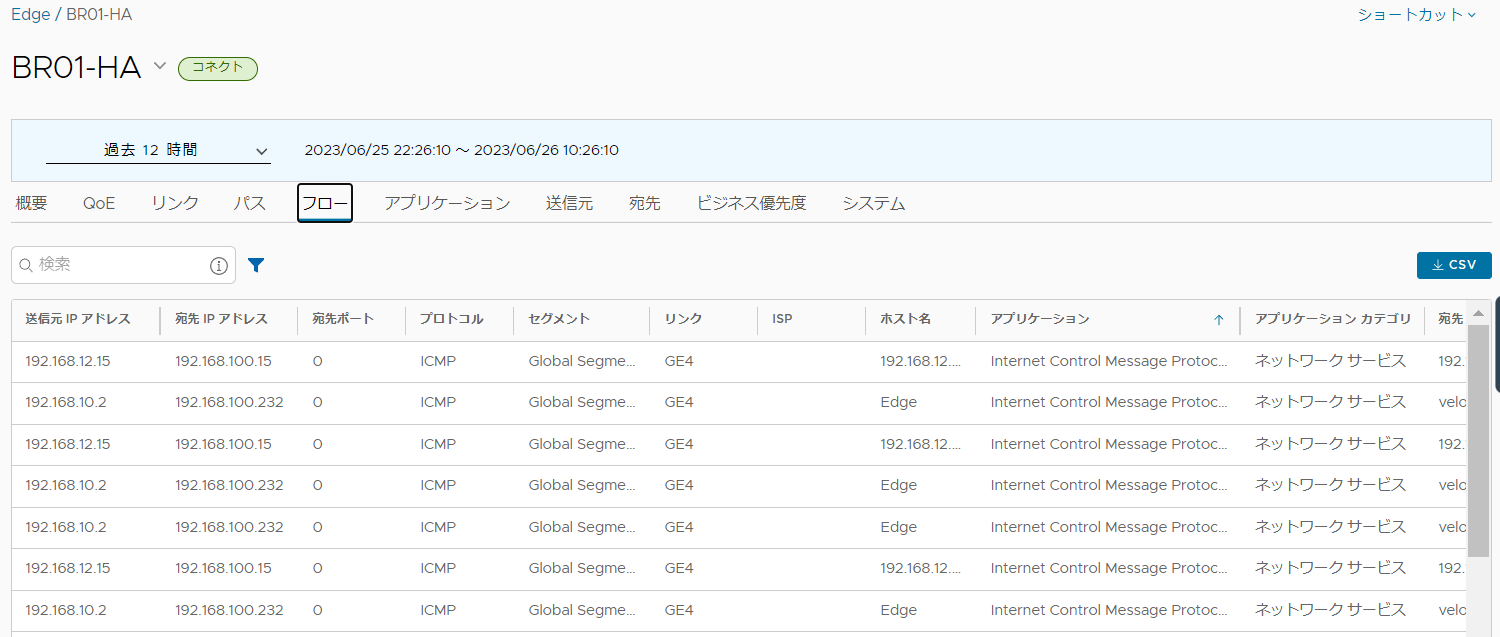The height and width of the screenshot is (637, 1500).
Task: Click ネットワーク サービス category in first row
Action: 1330,361
